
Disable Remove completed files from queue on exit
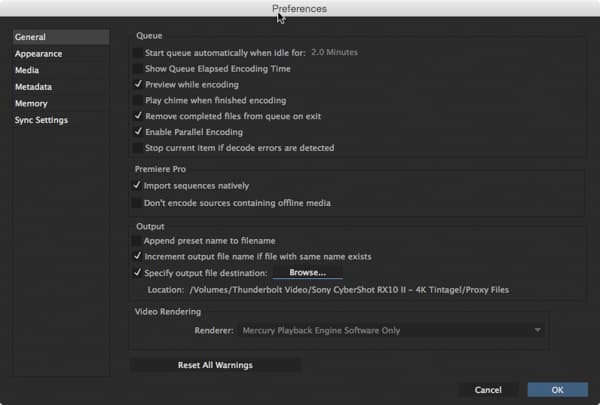coord(138,116)
